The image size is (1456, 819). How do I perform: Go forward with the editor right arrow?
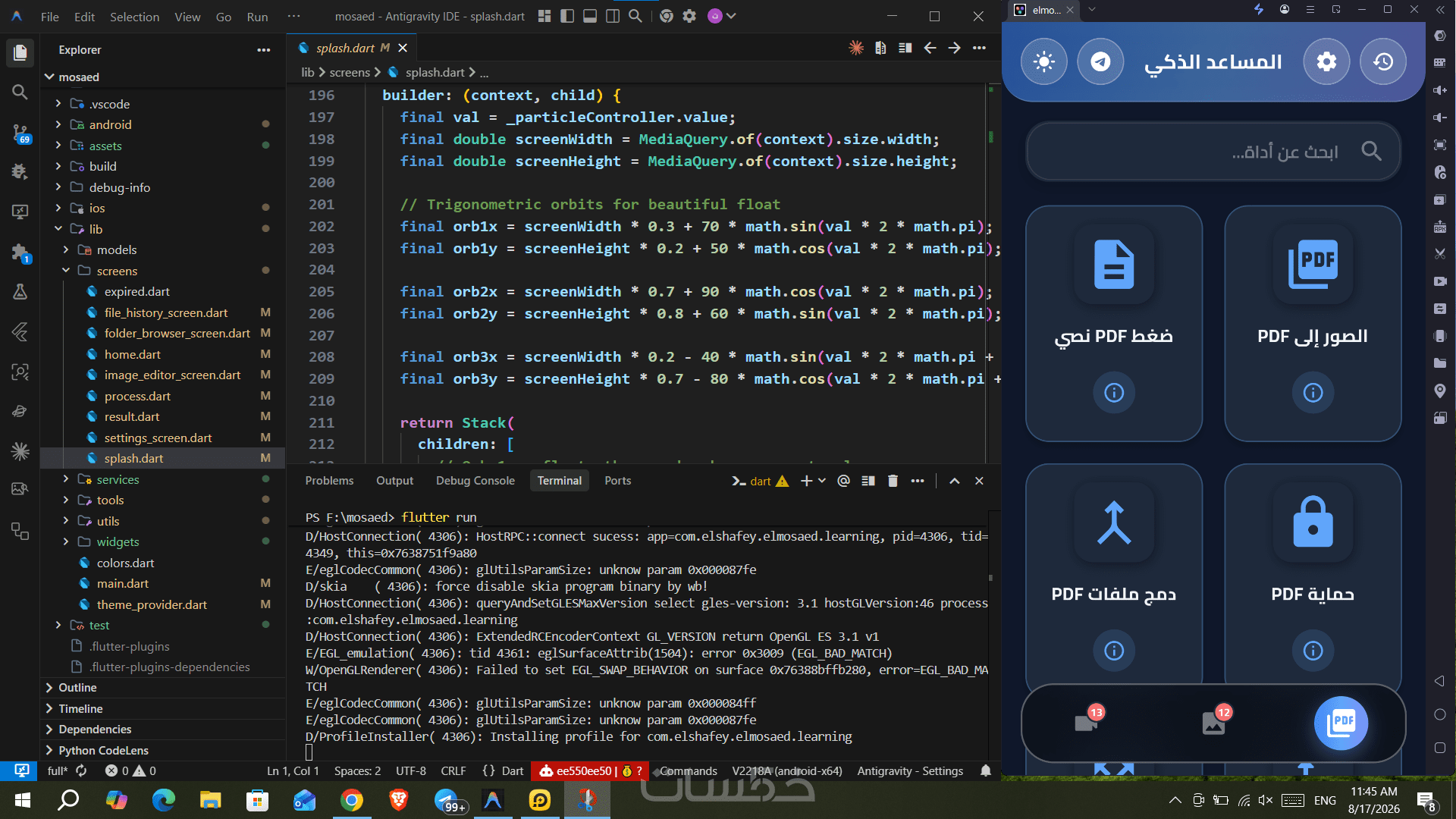[x=955, y=48]
